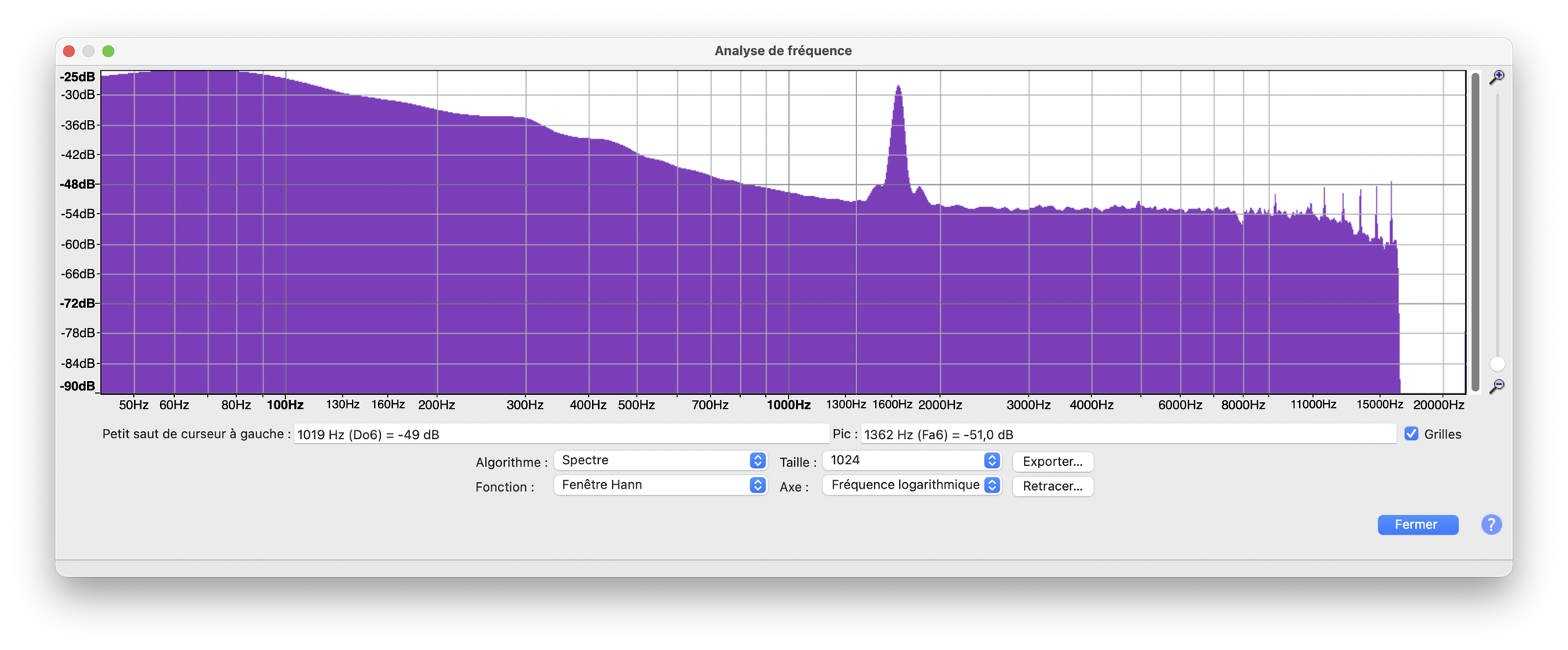The image size is (1568, 650).
Task: Click the zoom-in magnifier beside the graph
Action: (1497, 77)
